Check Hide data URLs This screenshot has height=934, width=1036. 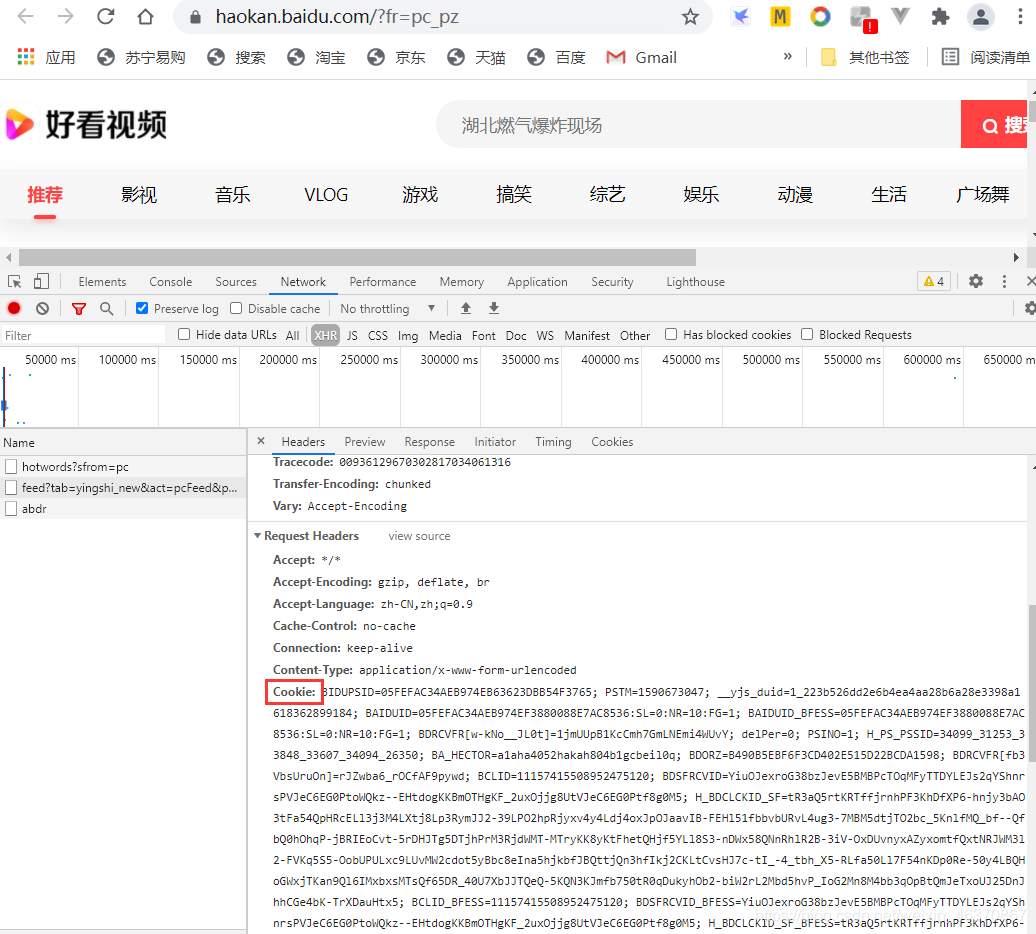click(x=184, y=335)
